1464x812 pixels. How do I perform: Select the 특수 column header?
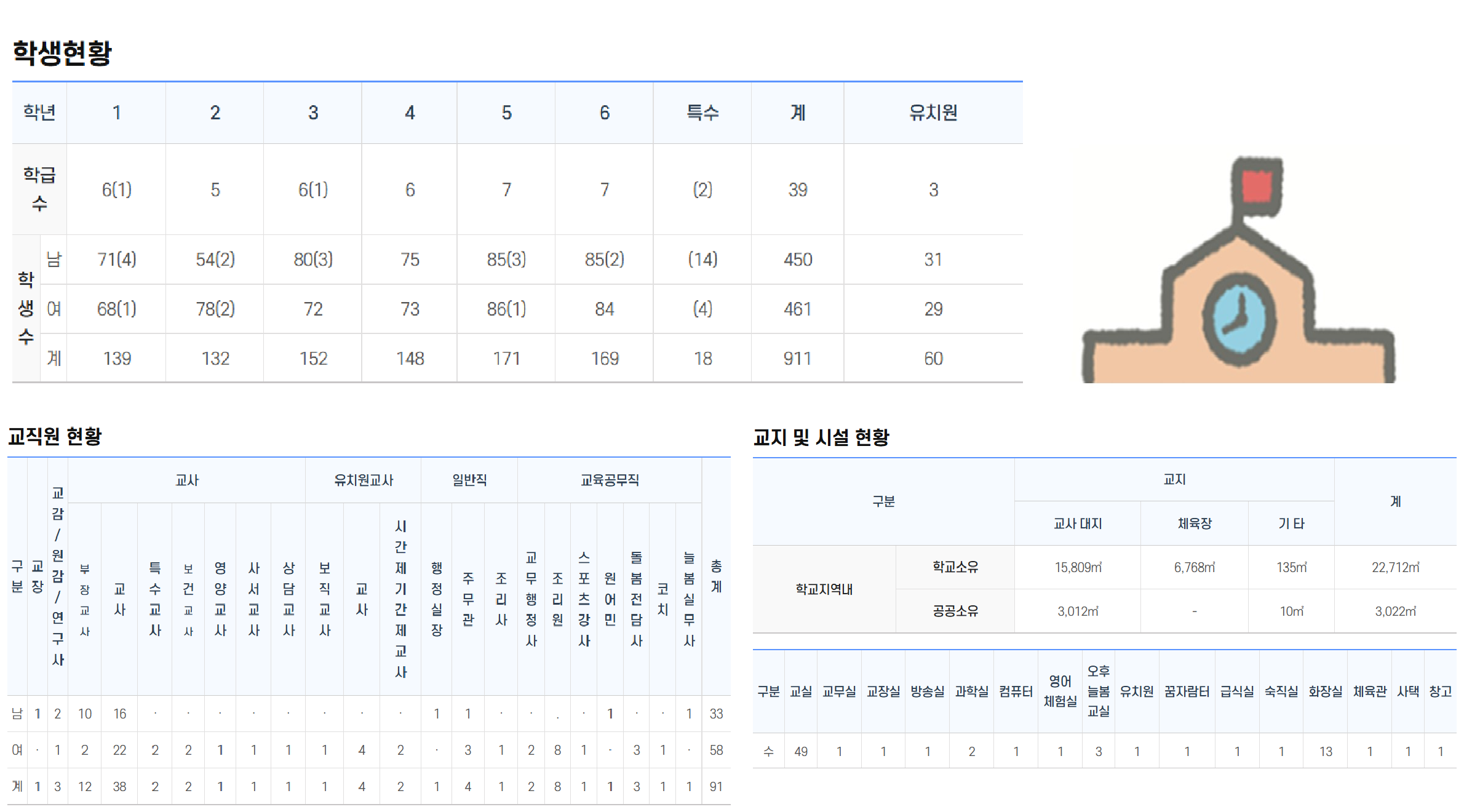click(x=702, y=113)
